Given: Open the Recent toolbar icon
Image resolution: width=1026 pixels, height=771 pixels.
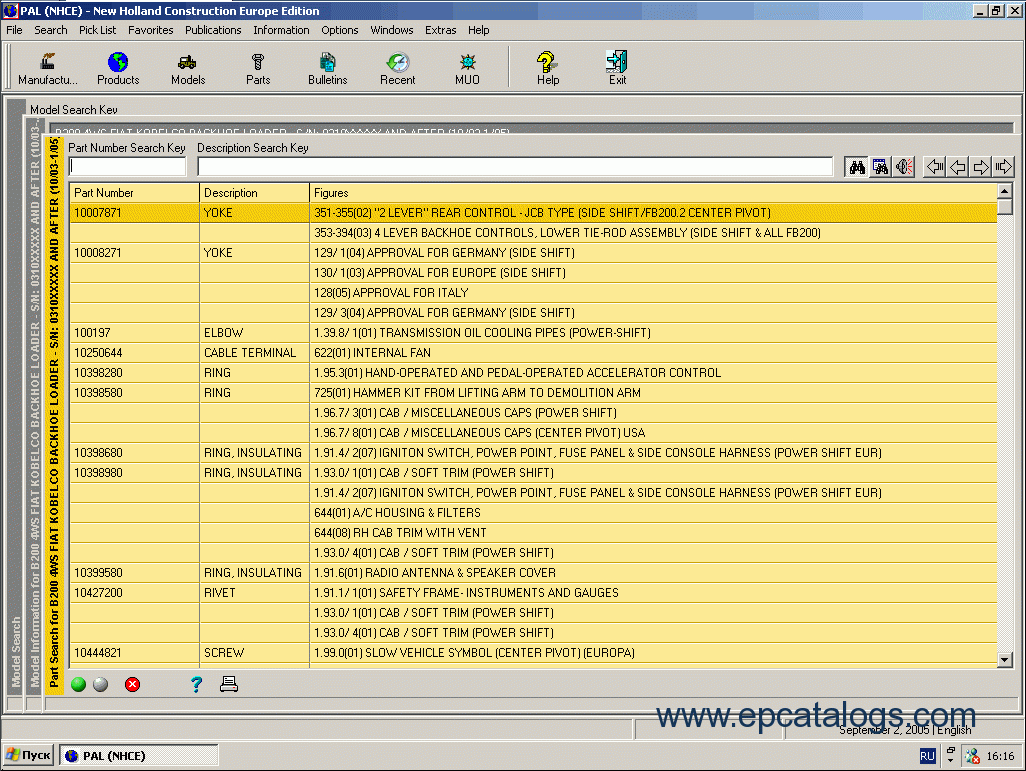Looking at the screenshot, I should point(397,68).
